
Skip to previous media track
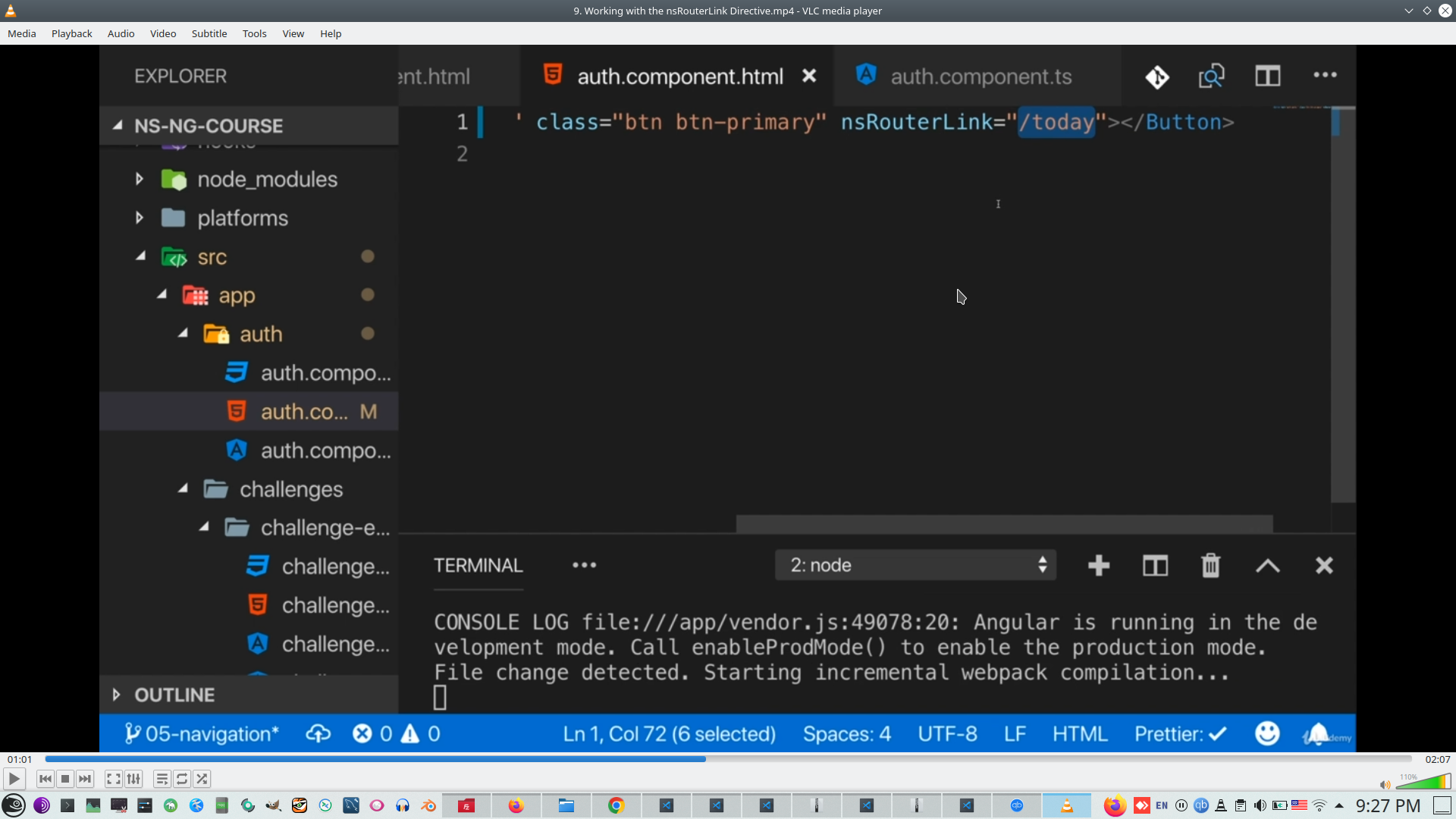pos(45,779)
